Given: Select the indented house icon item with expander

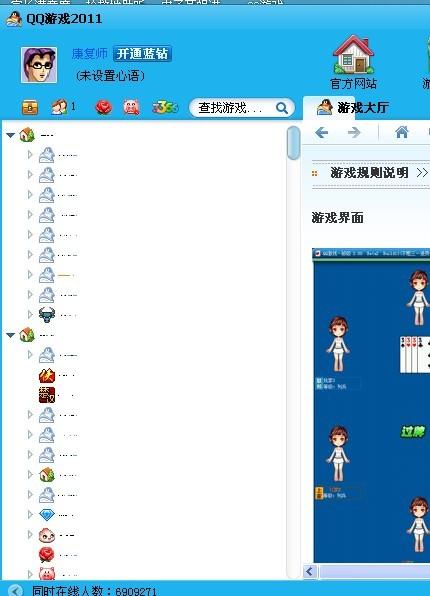Looking at the screenshot, I should point(47,475).
